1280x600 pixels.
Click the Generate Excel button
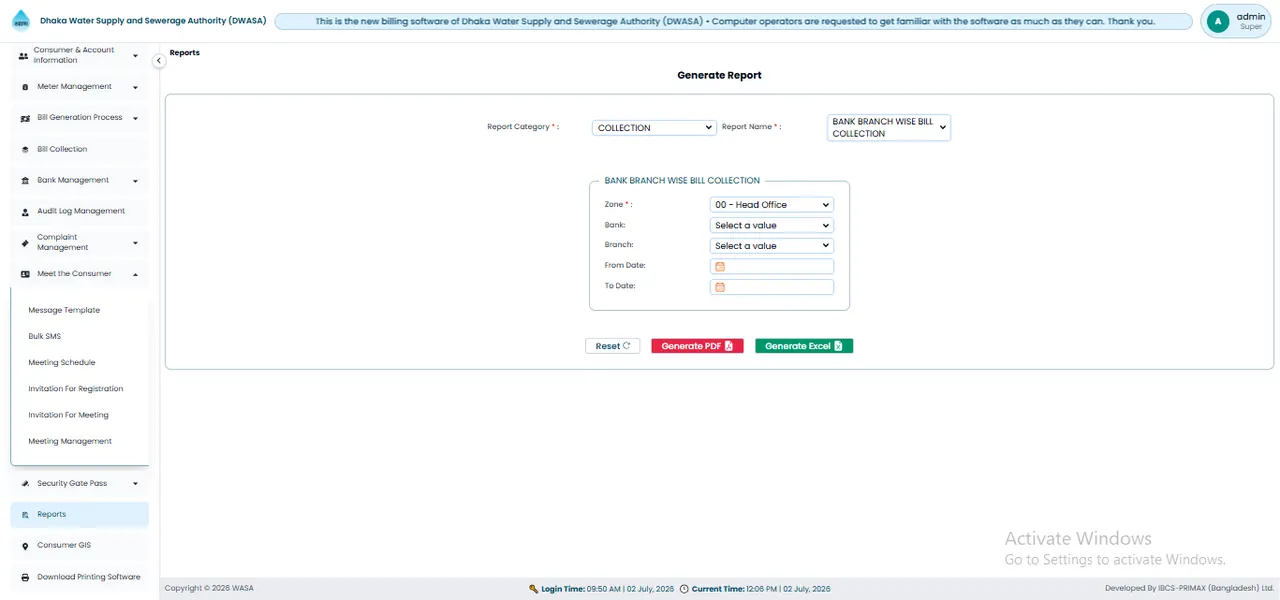point(804,346)
